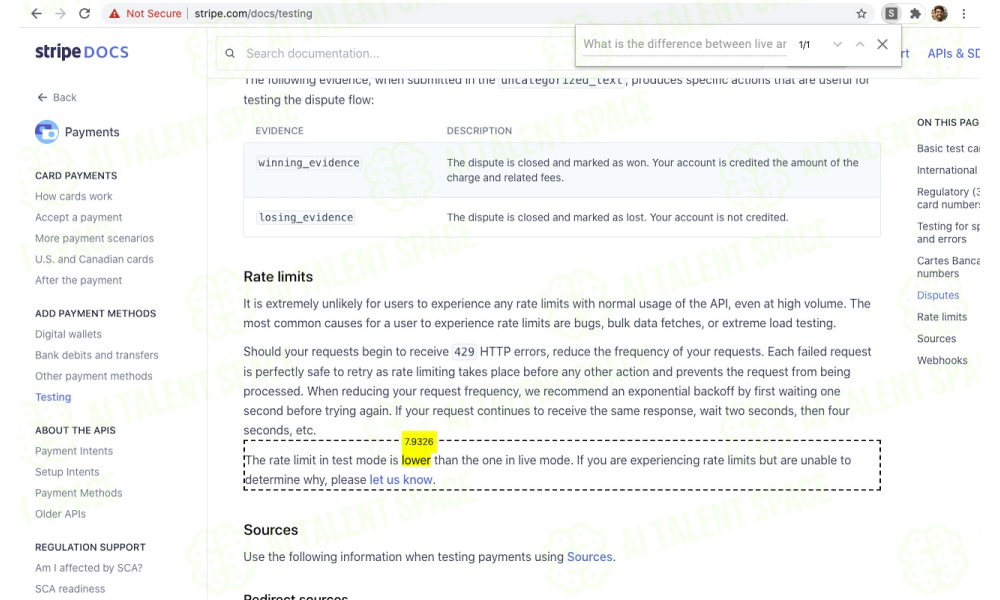
Task: Jump to the next find result with the down chevron
Action: coord(837,44)
